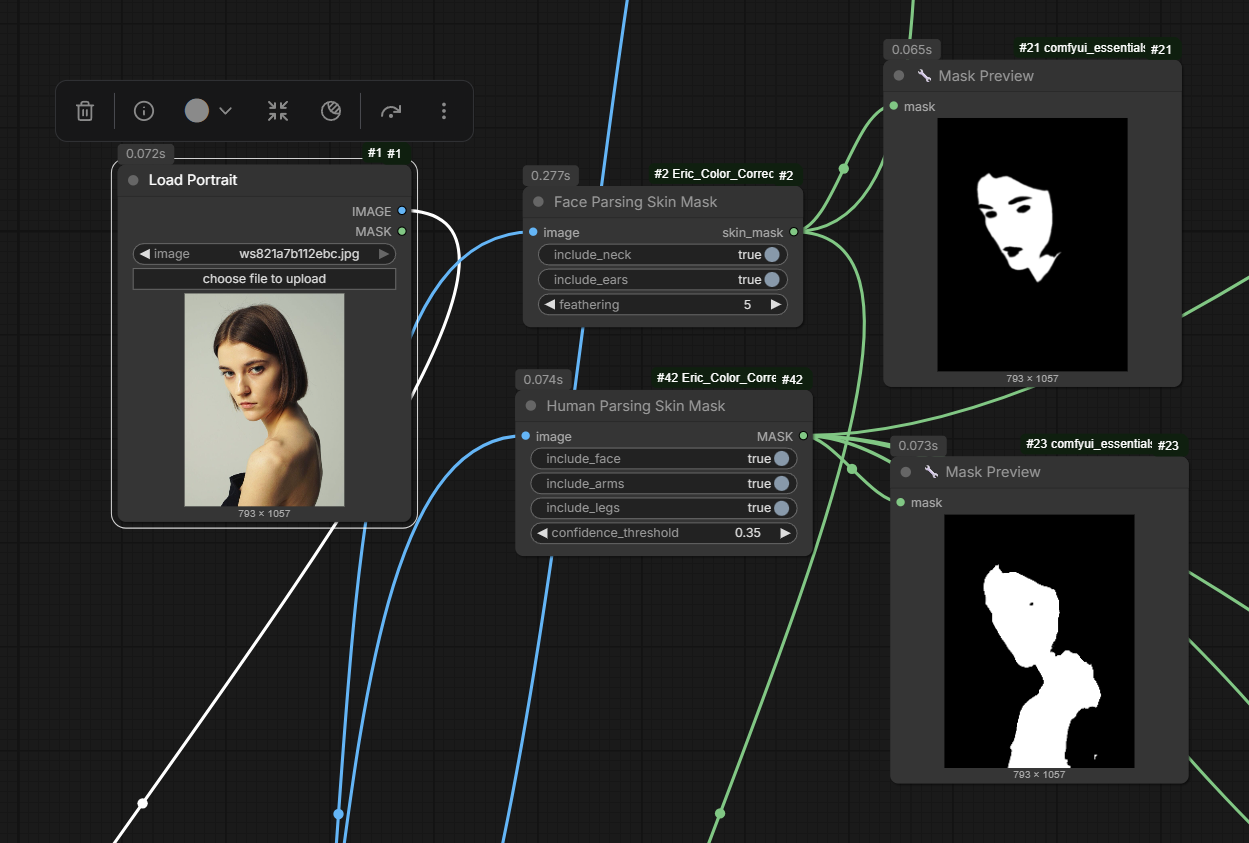Click collapse dot on Mask Preview #23
1249x843 pixels.
tap(906, 472)
